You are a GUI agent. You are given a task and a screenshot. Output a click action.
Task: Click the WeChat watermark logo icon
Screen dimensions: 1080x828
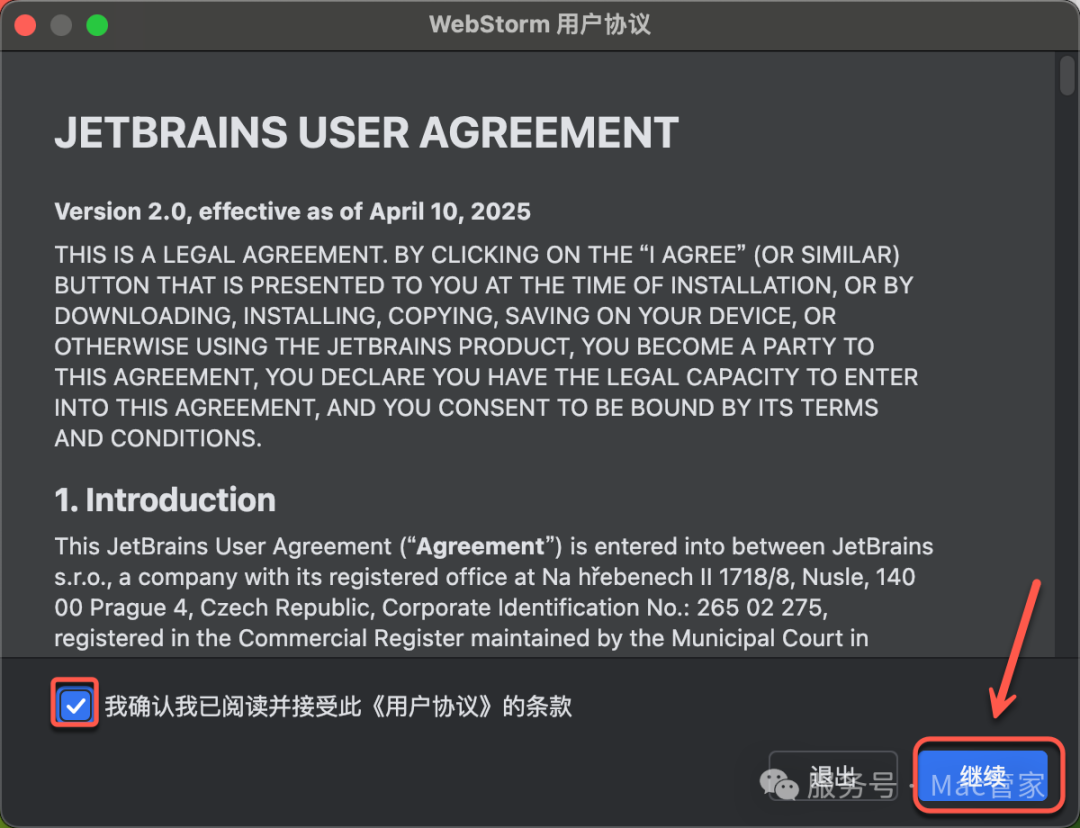[780, 783]
